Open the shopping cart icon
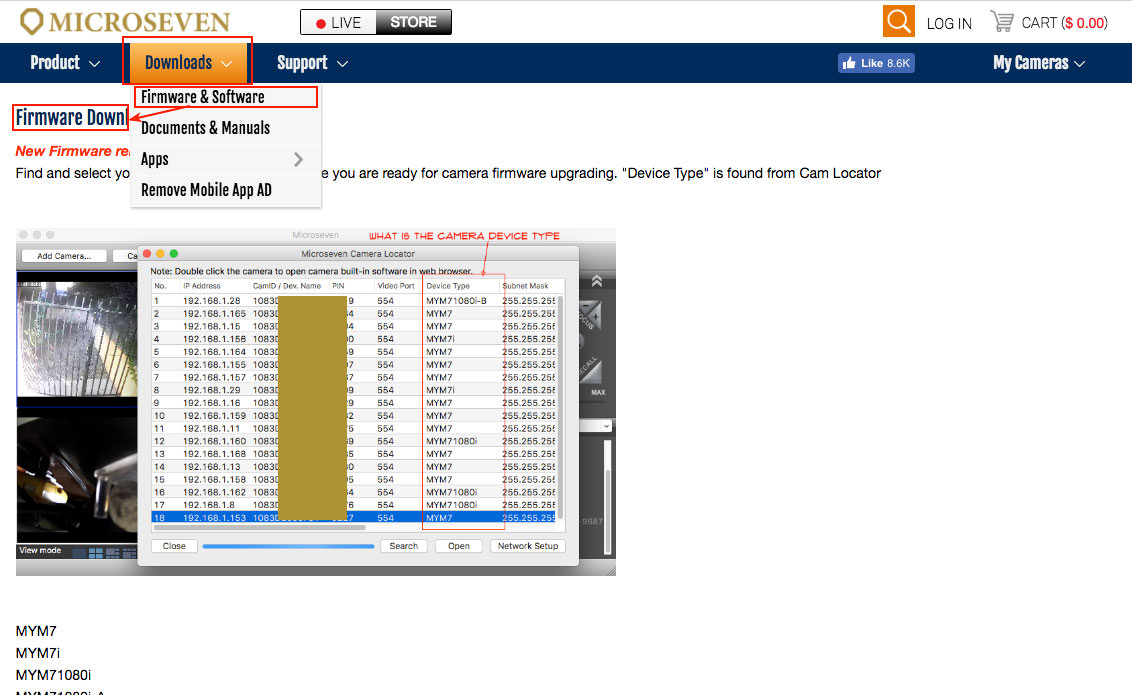 (1001, 22)
